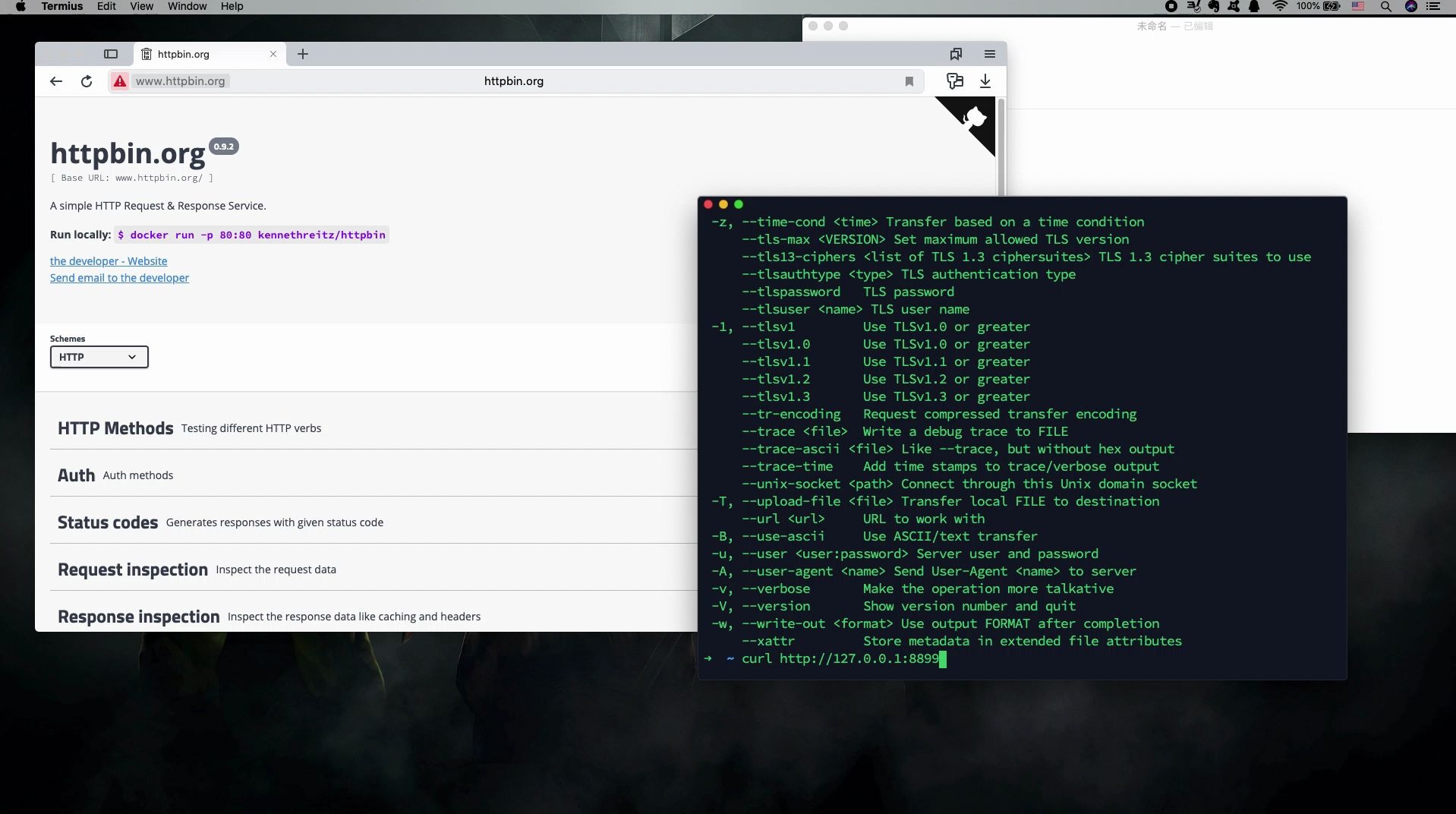Open the US flag input source menu
Screen dimensions: 1456x814
[x=1358, y=6]
